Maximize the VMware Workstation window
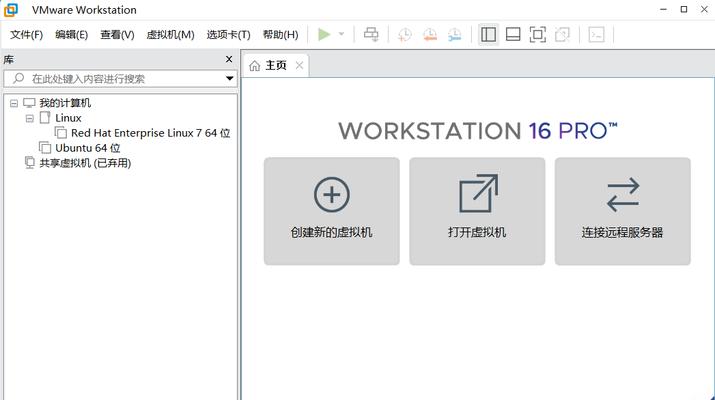Screen dimensions: 715x400 (684, 9)
